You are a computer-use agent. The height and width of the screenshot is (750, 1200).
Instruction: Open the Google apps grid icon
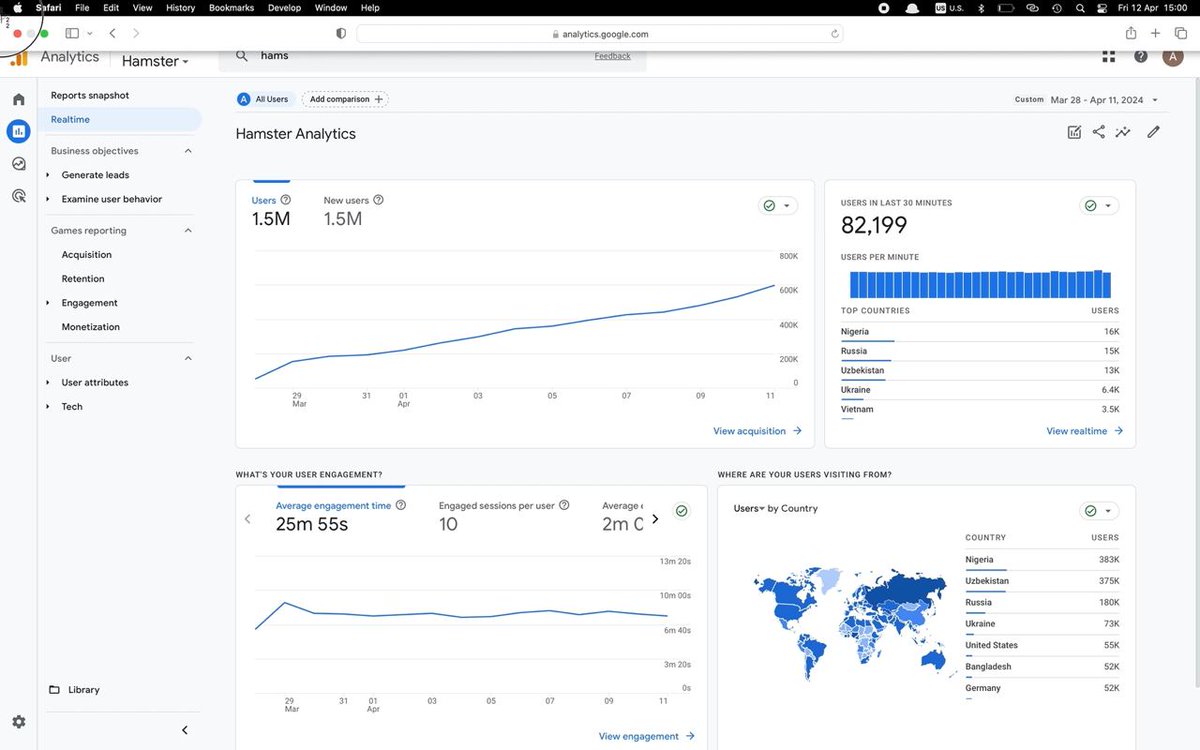(x=1108, y=57)
